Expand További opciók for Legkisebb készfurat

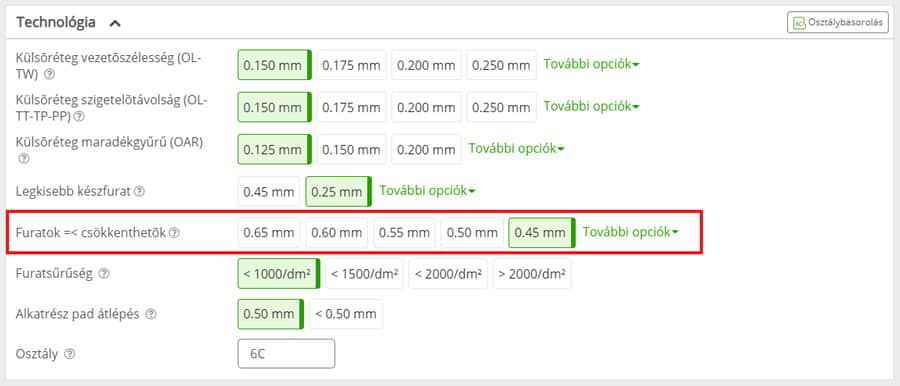point(427,191)
